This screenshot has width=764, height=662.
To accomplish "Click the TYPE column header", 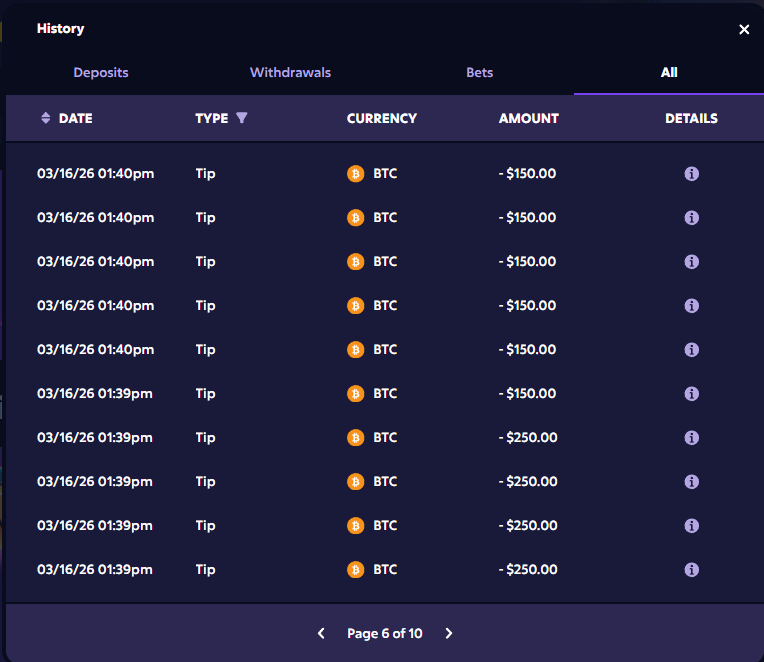I will tap(211, 118).
